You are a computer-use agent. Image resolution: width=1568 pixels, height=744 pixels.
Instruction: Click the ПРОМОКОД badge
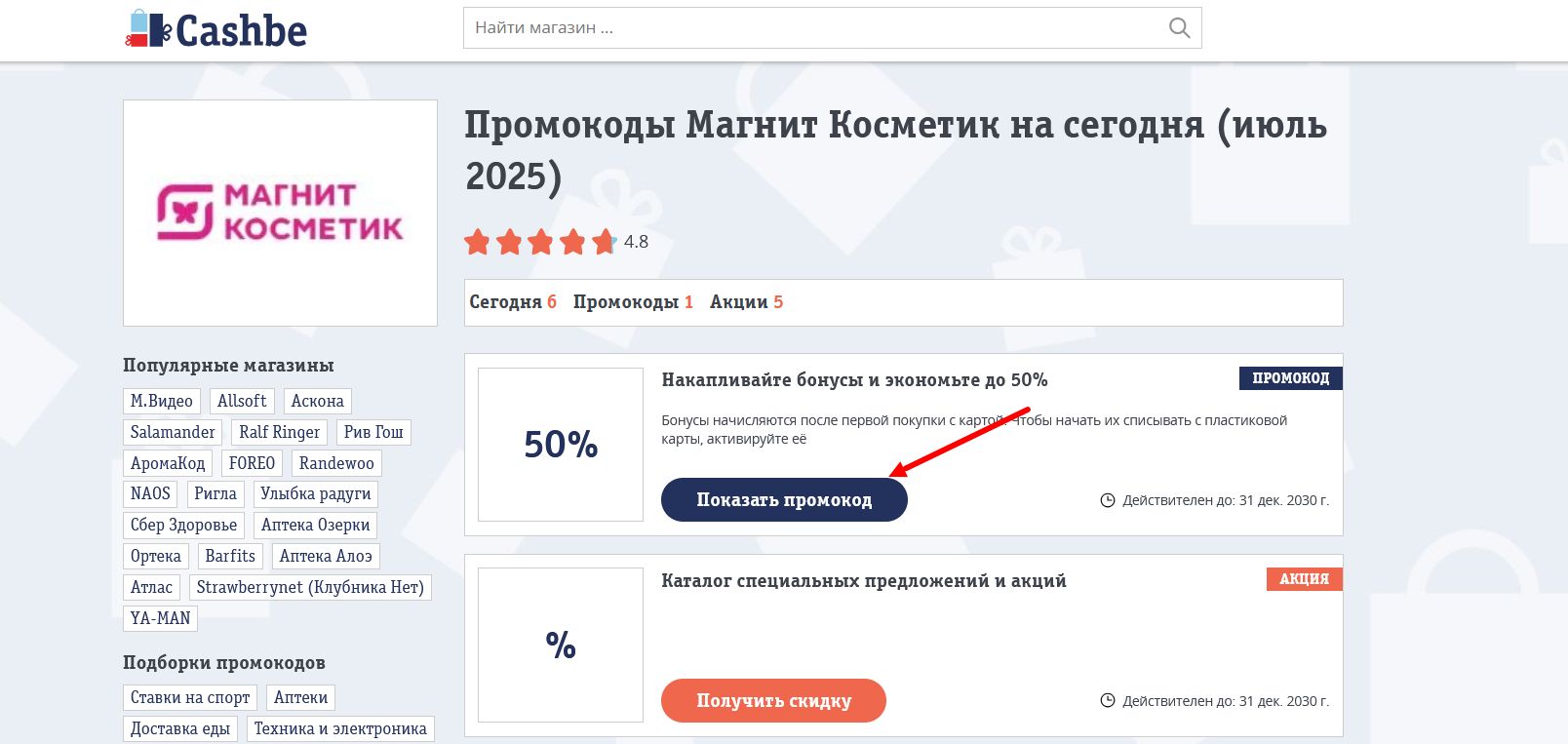(1291, 378)
